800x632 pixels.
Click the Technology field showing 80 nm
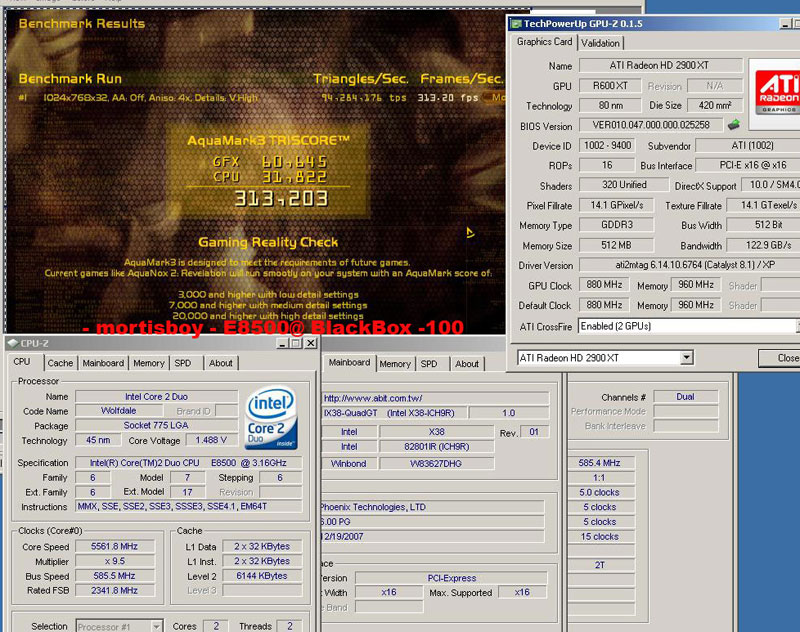pyautogui.click(x=610, y=106)
